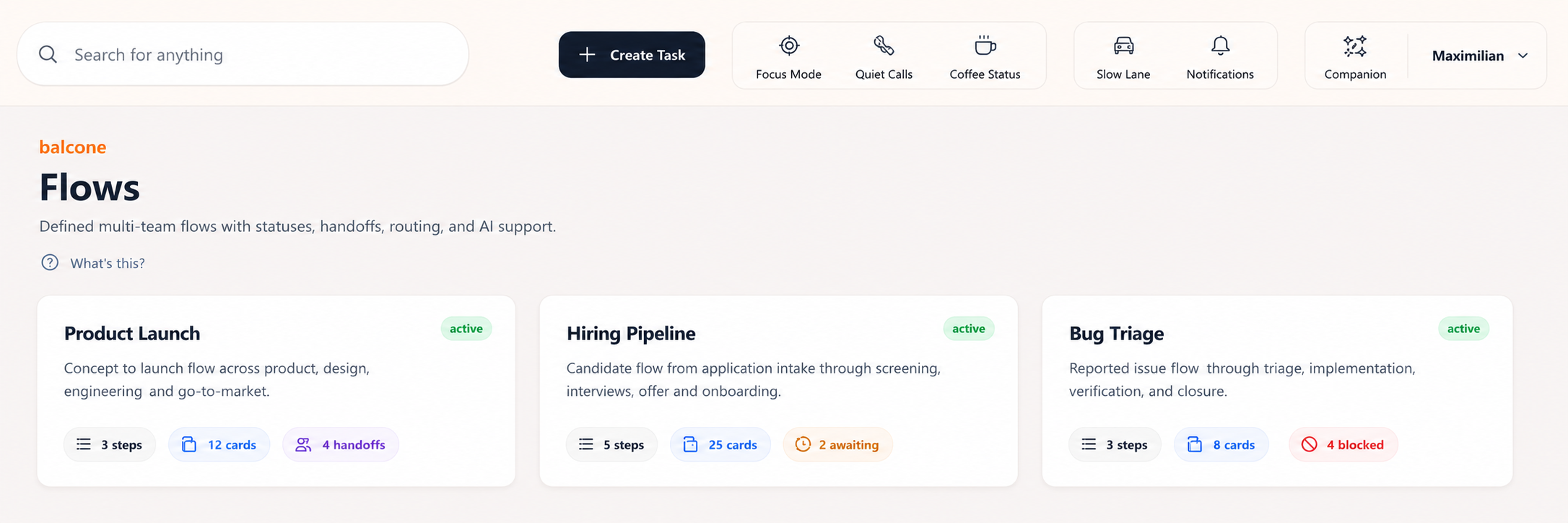
Task: Click steps list icon on Bug Triage
Action: (1089, 444)
